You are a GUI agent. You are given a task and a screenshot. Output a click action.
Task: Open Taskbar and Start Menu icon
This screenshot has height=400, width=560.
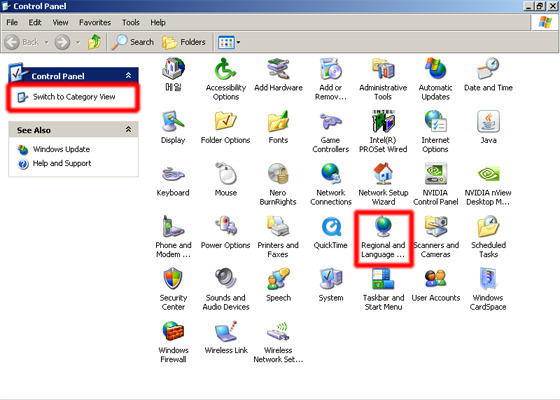pyautogui.click(x=383, y=289)
